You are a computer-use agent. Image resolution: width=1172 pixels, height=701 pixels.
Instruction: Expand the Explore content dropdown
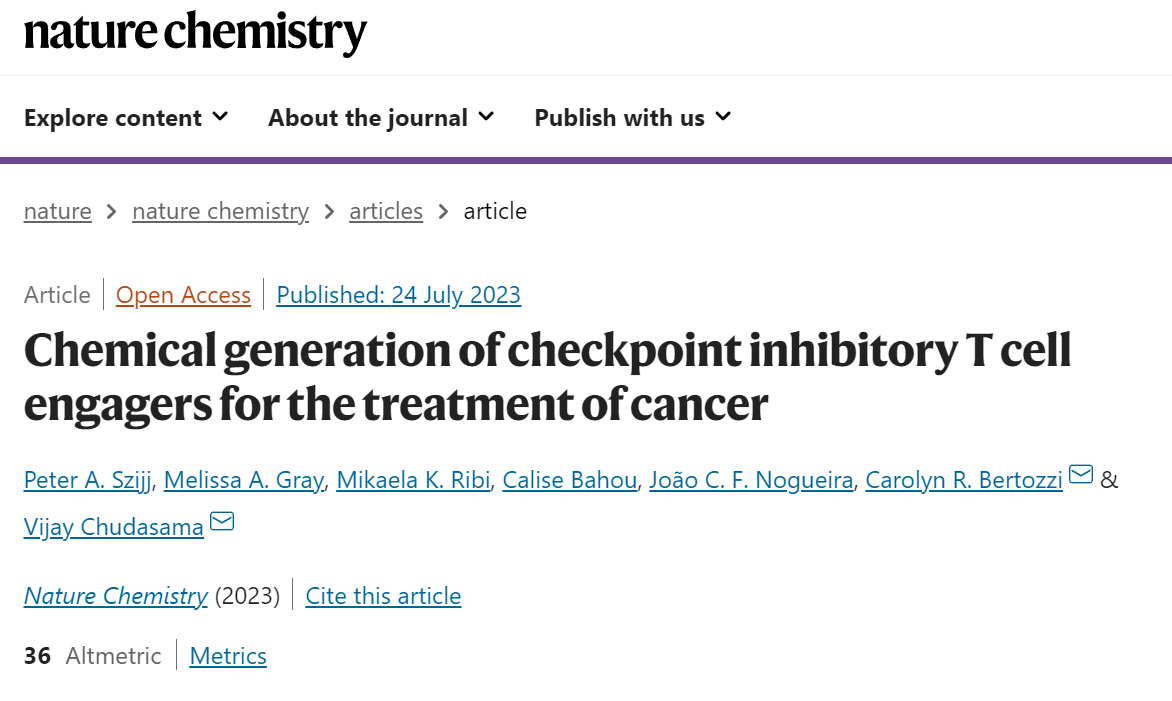click(126, 117)
